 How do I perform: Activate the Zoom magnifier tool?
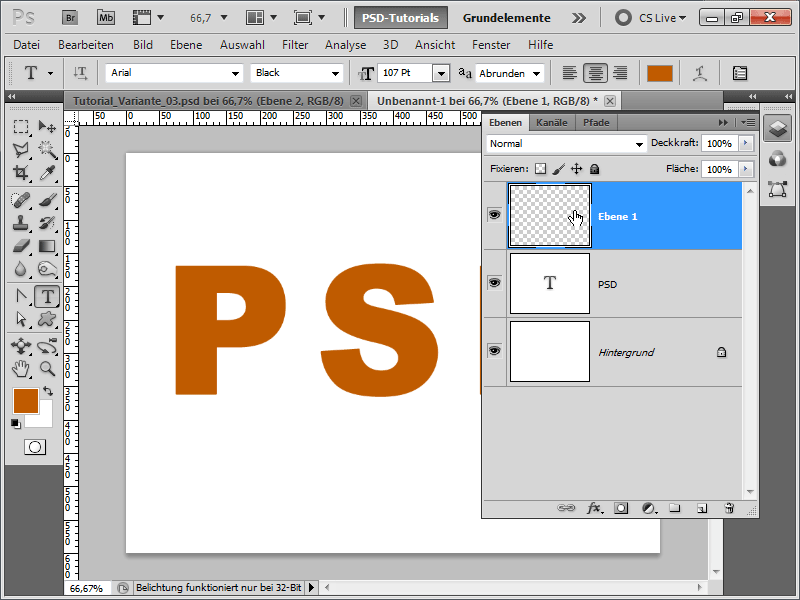coord(46,369)
